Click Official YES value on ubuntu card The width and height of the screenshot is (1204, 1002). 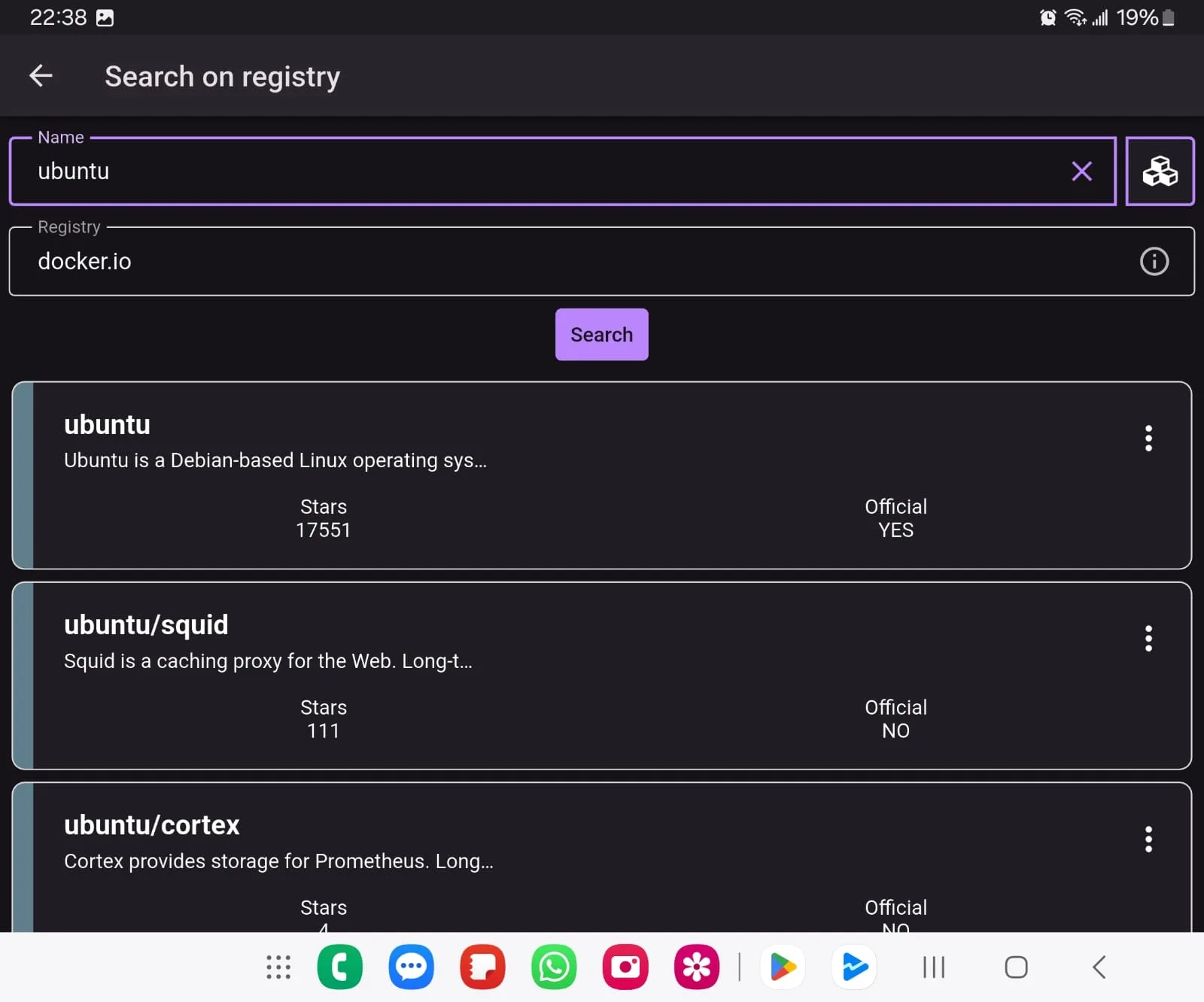[895, 530]
